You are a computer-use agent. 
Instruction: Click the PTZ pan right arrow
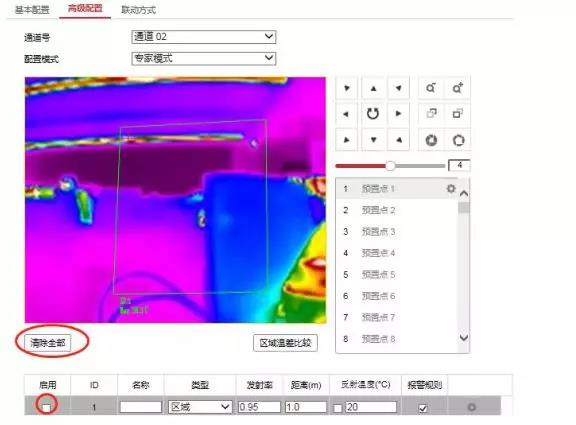[398, 114]
